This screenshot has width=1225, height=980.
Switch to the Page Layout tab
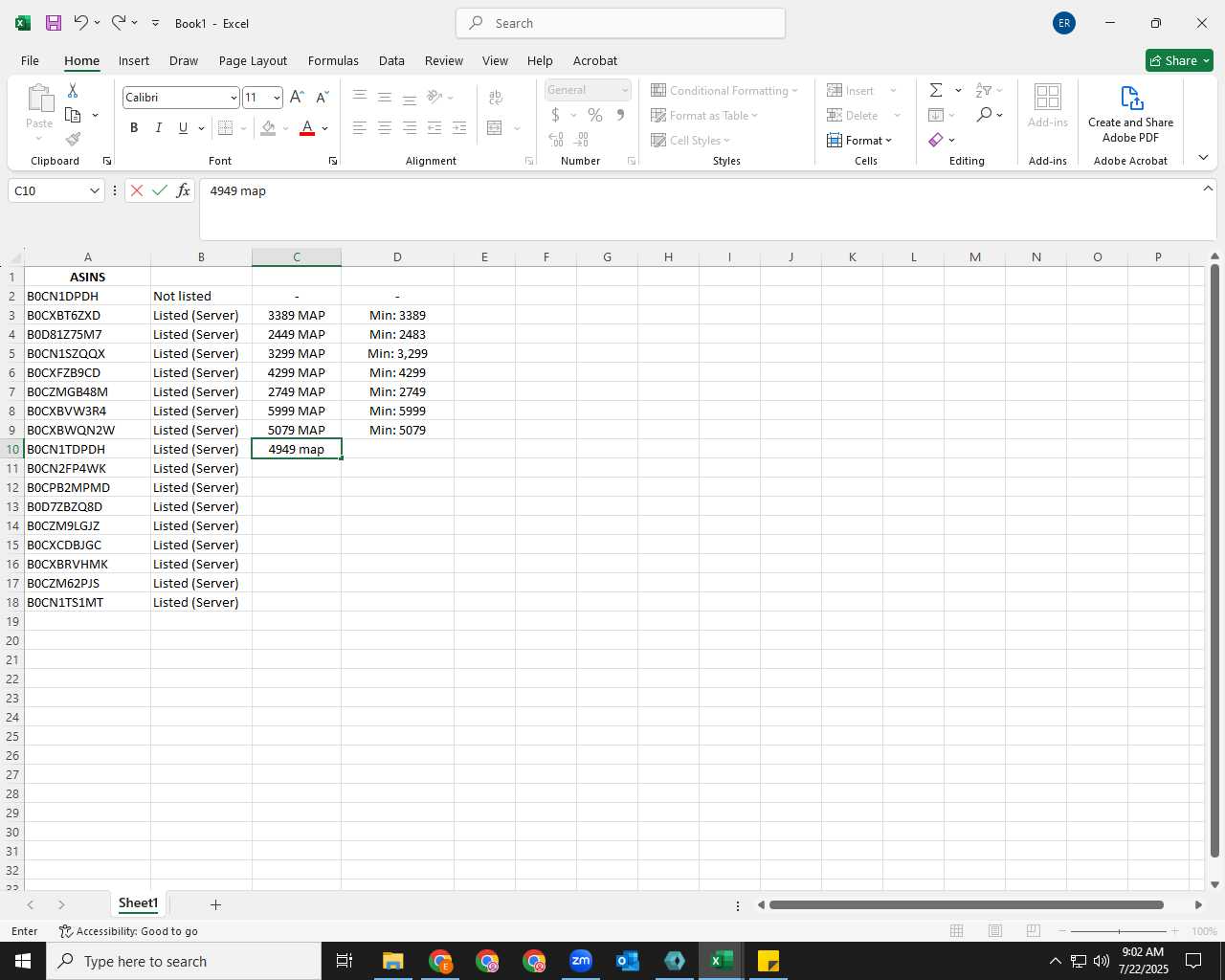(253, 60)
